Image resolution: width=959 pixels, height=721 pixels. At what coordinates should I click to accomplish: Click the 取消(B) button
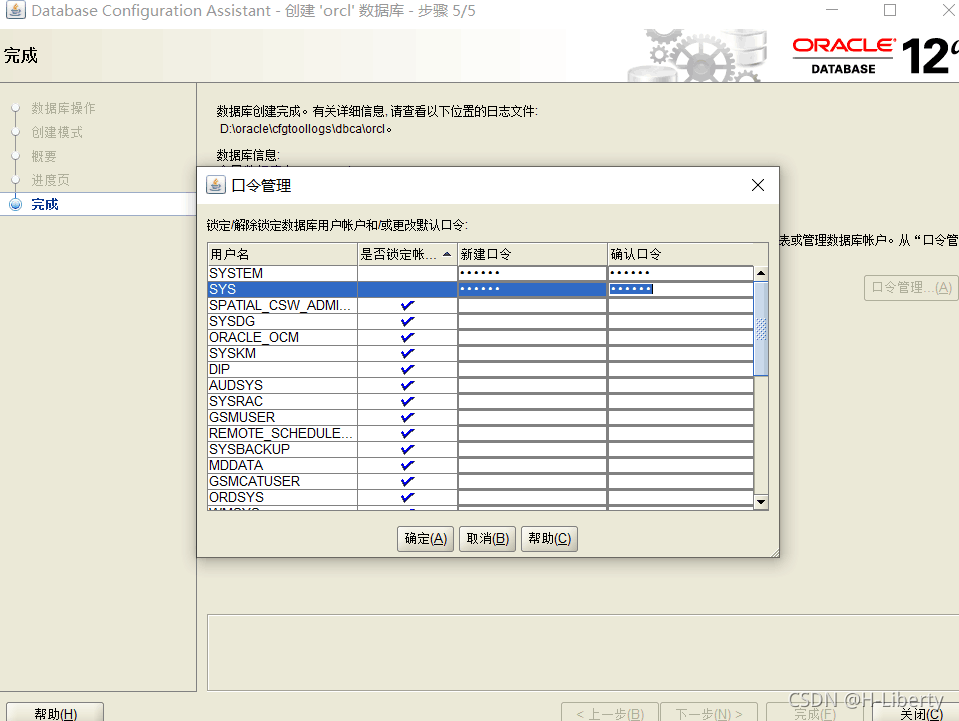point(487,539)
